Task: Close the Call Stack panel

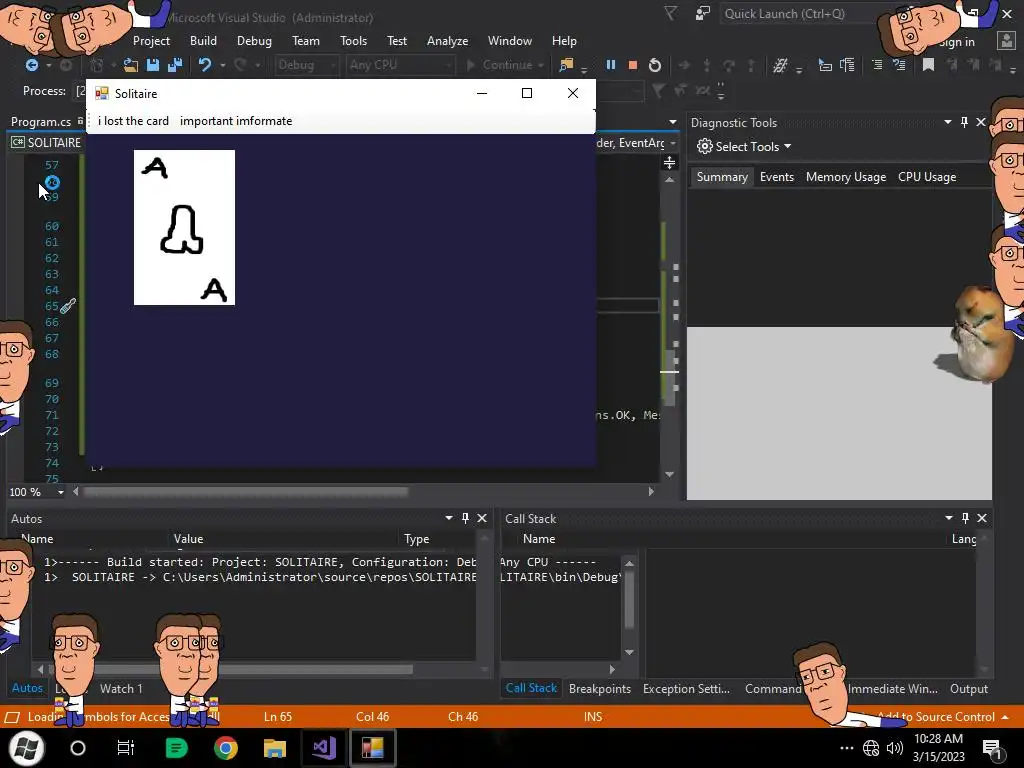Action: 982,518
